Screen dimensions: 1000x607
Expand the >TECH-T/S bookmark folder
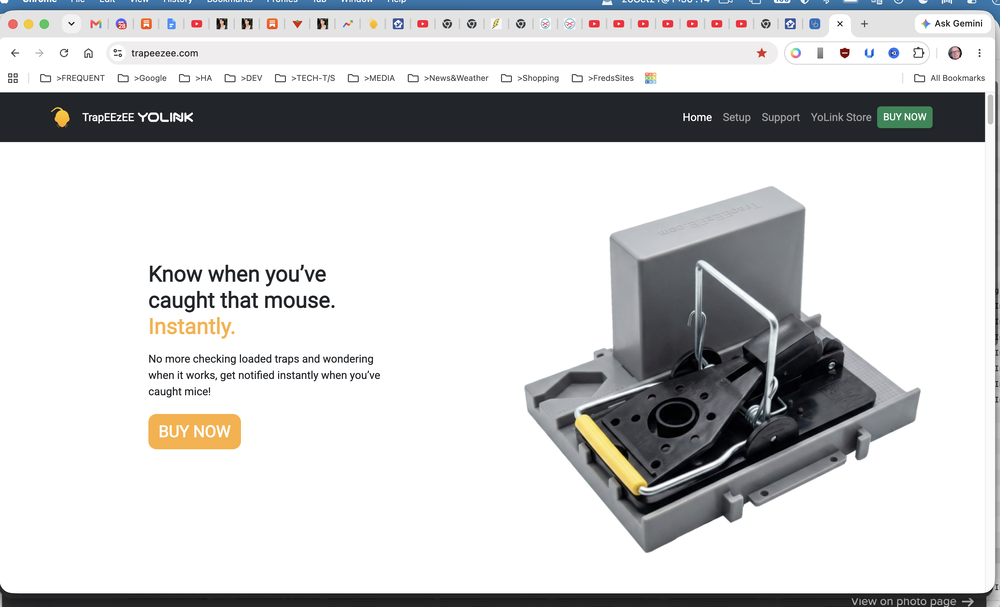(305, 78)
